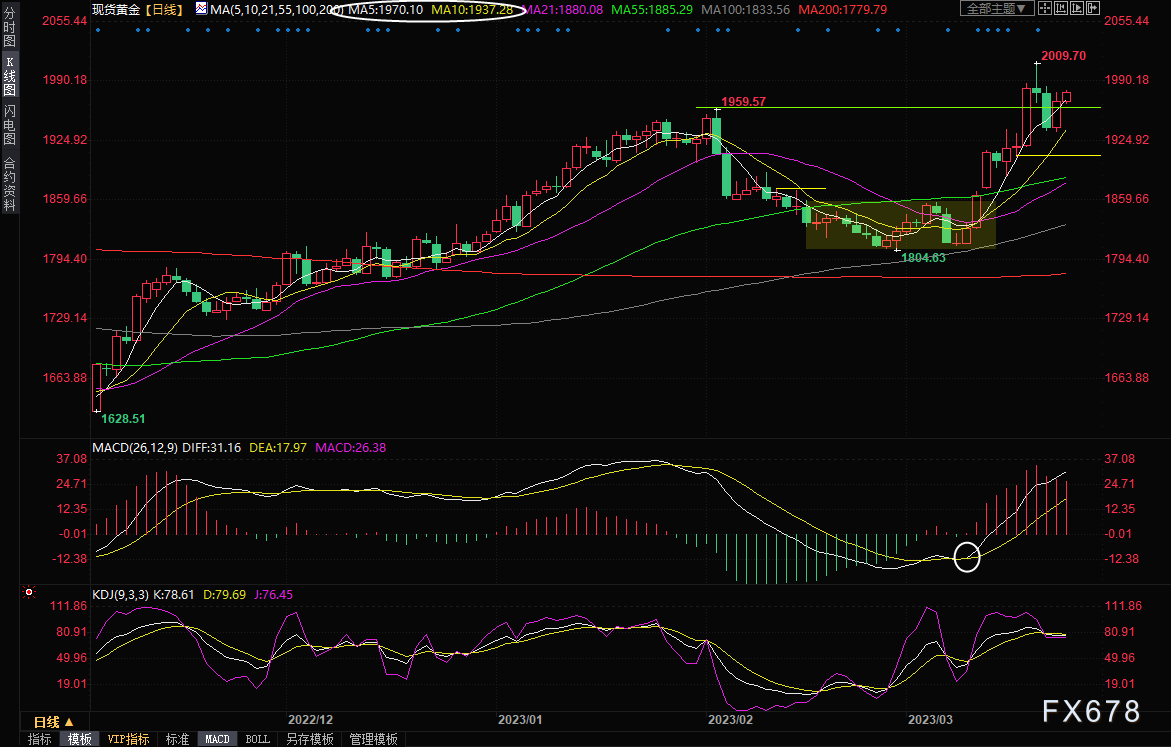Image resolution: width=1171 pixels, height=747 pixels.
Task: Click the J:76.45 value
Action: pos(273,595)
